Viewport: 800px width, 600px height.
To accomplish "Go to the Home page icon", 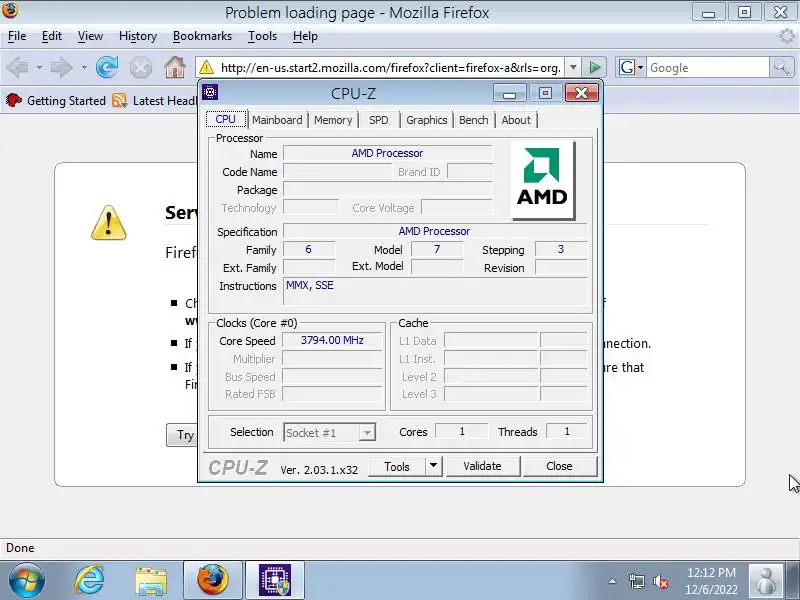I will (x=174, y=67).
